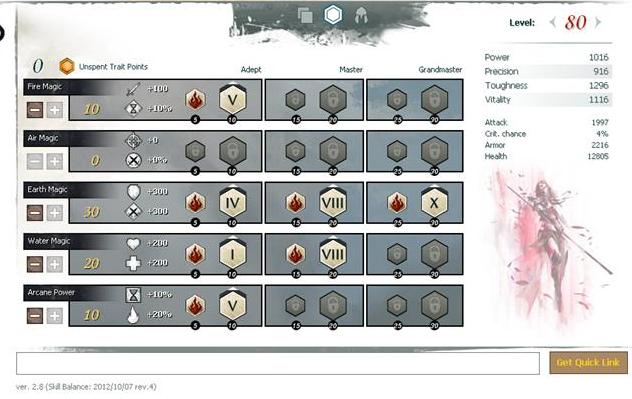Click the Earth Magic adept trait IV
This screenshot has height=399, width=632.
coord(233,202)
